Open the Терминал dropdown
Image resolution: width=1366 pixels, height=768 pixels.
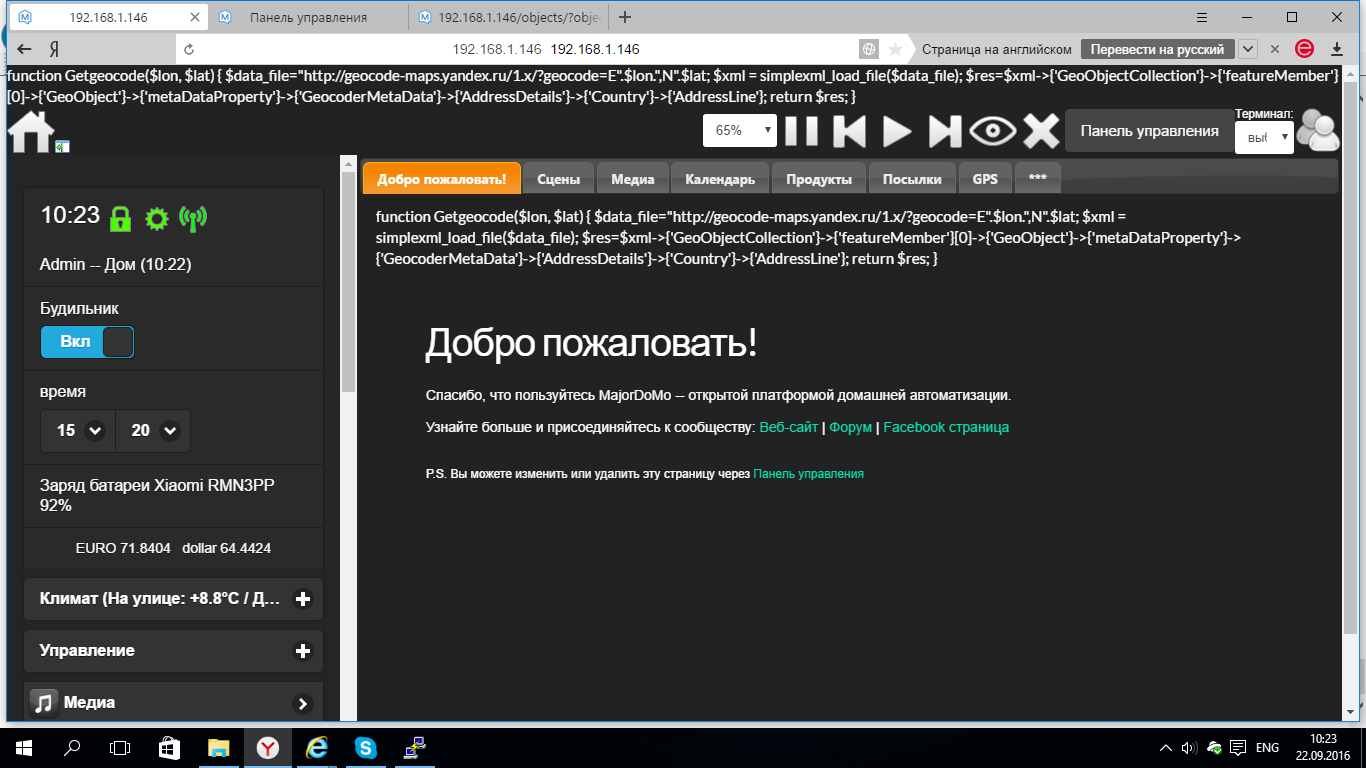(x=1264, y=138)
